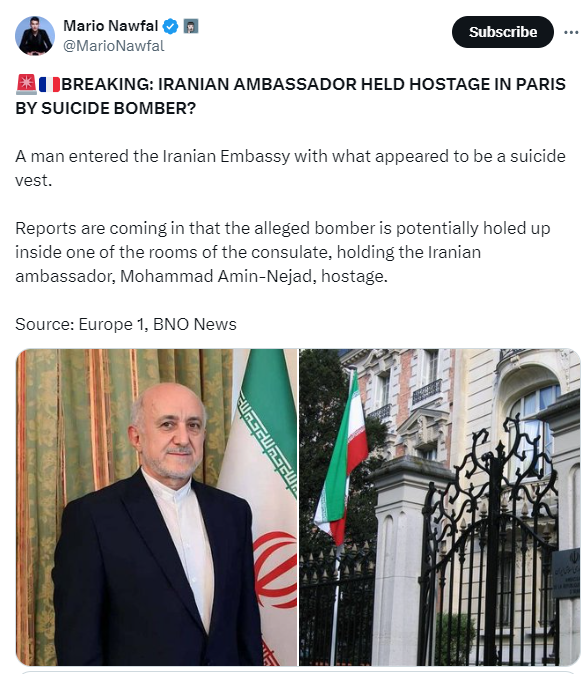The width and height of the screenshot is (584, 674).
Task: Subscribe to Mario Nawfal
Action: click(502, 32)
